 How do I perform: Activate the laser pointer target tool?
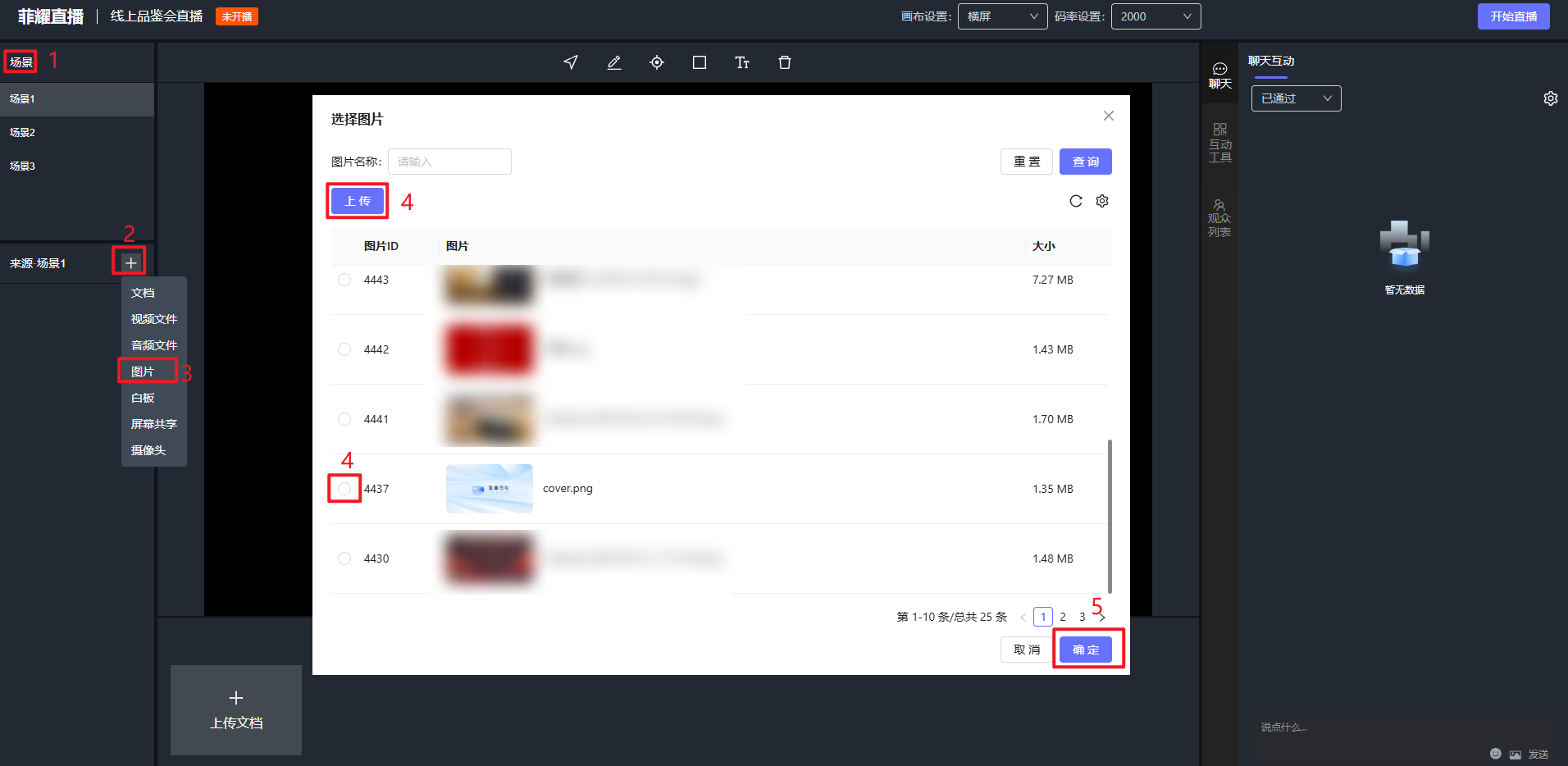point(657,62)
